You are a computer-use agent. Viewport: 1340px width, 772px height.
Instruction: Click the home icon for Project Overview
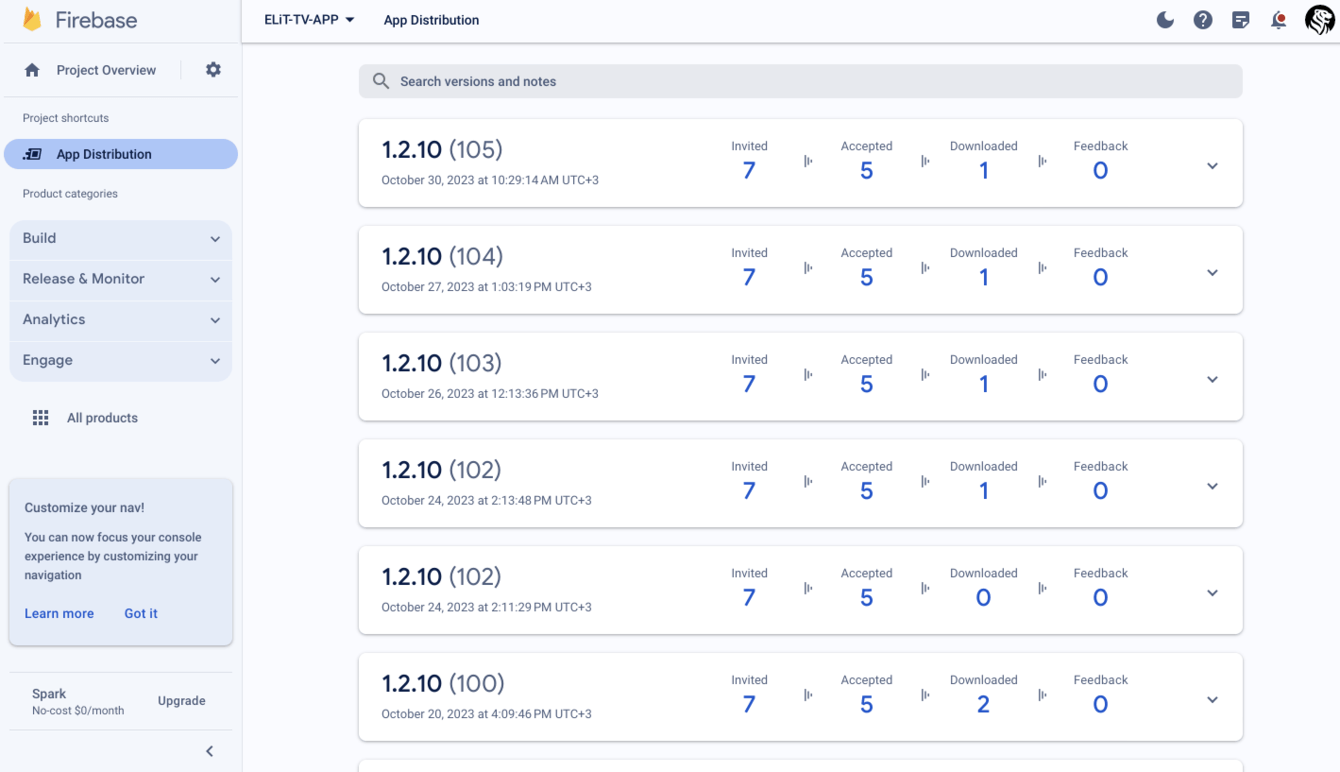[x=32, y=70]
